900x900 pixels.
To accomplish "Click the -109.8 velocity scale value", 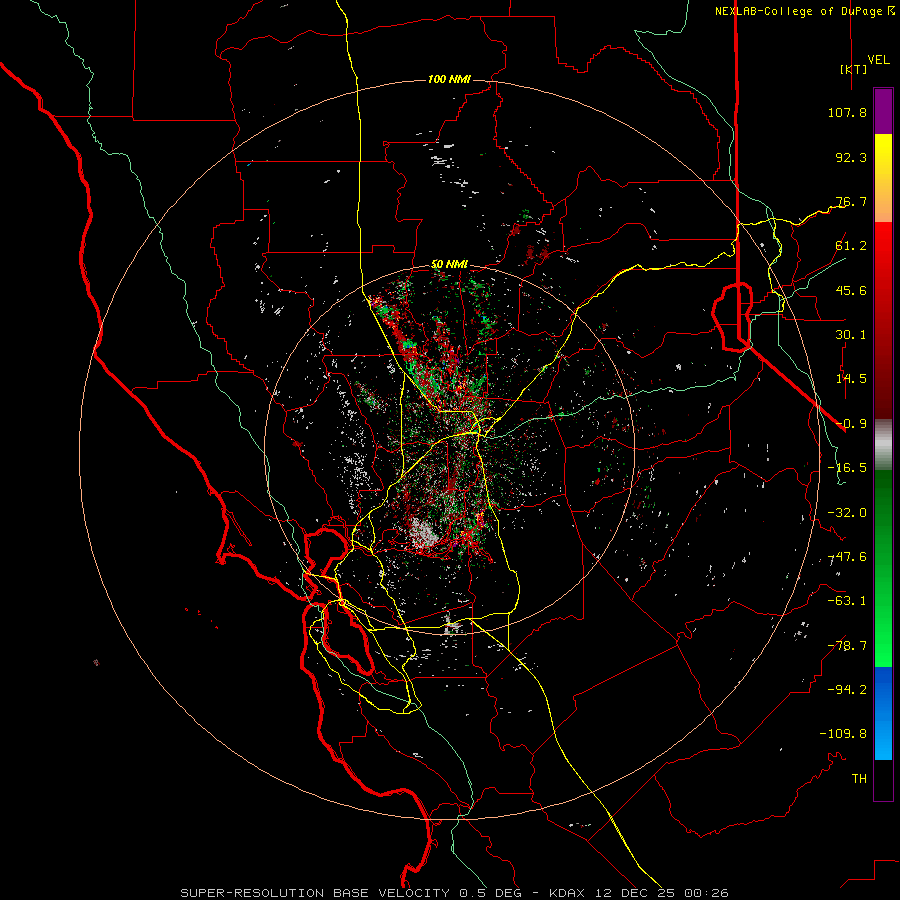I will coord(843,734).
